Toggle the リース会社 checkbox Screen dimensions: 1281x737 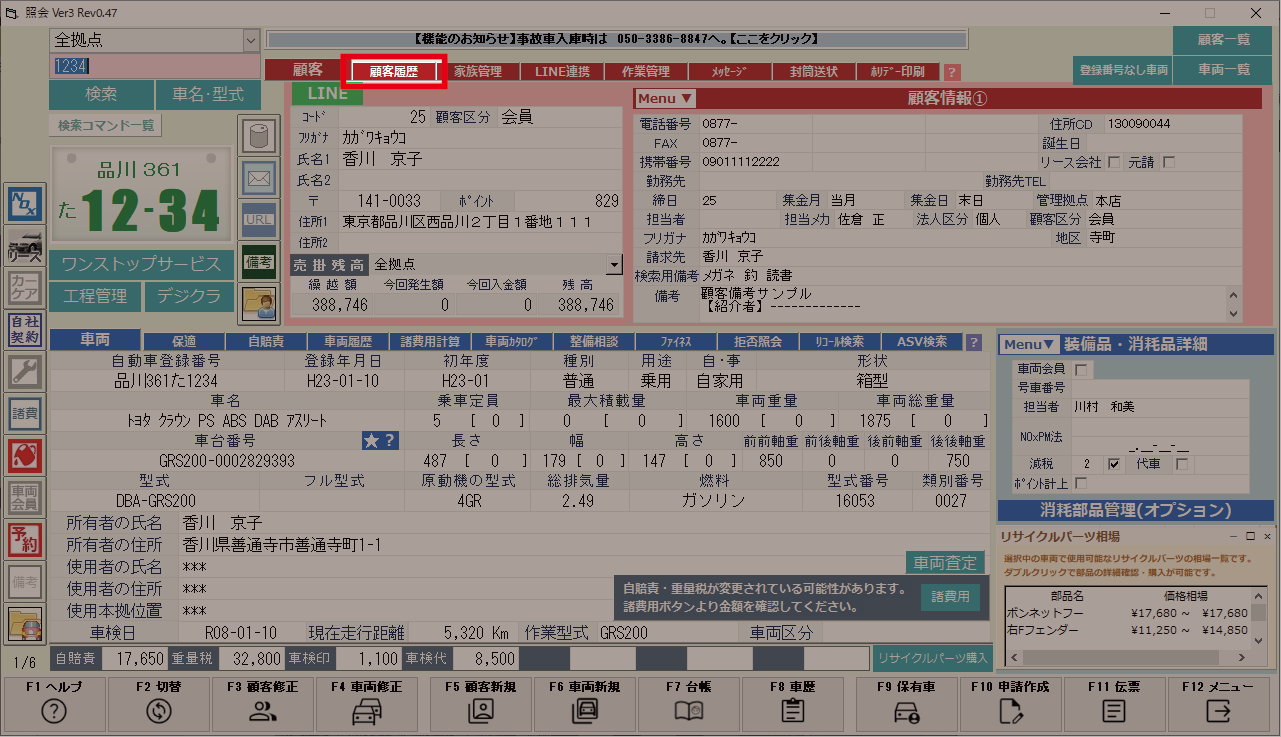click(x=1113, y=162)
